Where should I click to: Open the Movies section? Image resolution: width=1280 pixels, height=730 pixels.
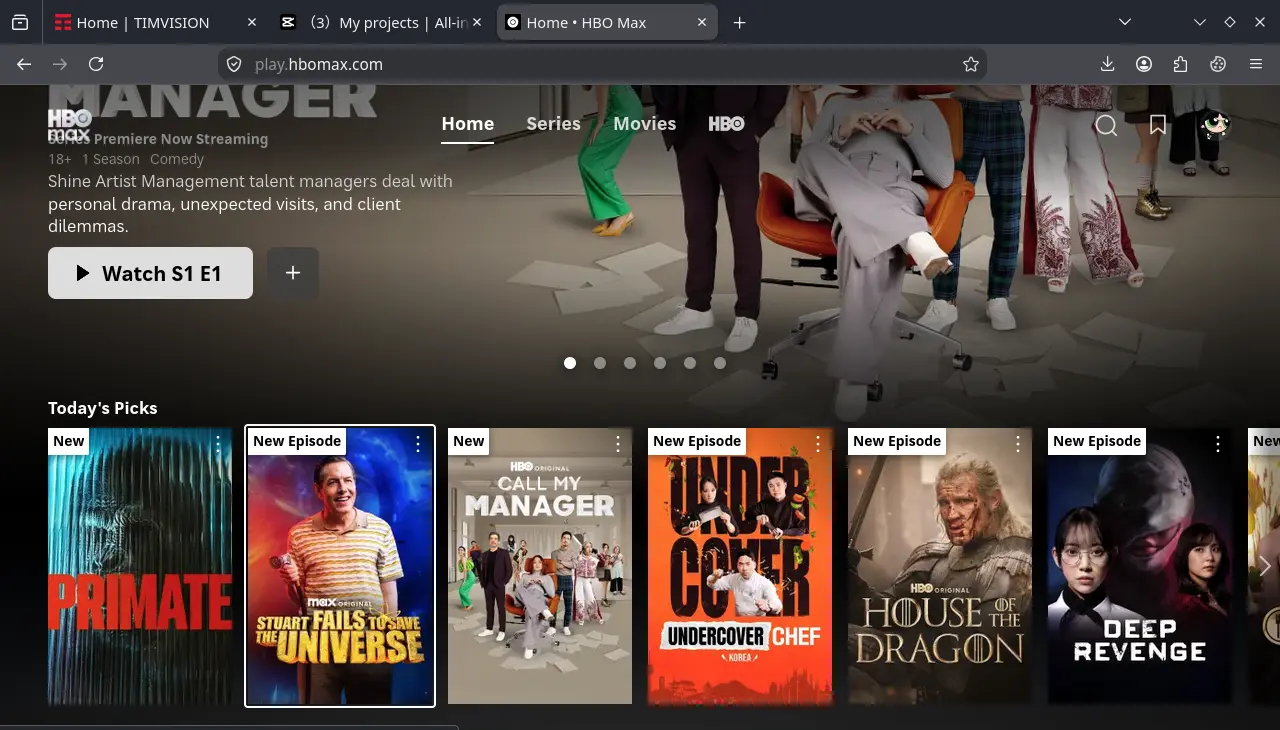[x=645, y=124]
